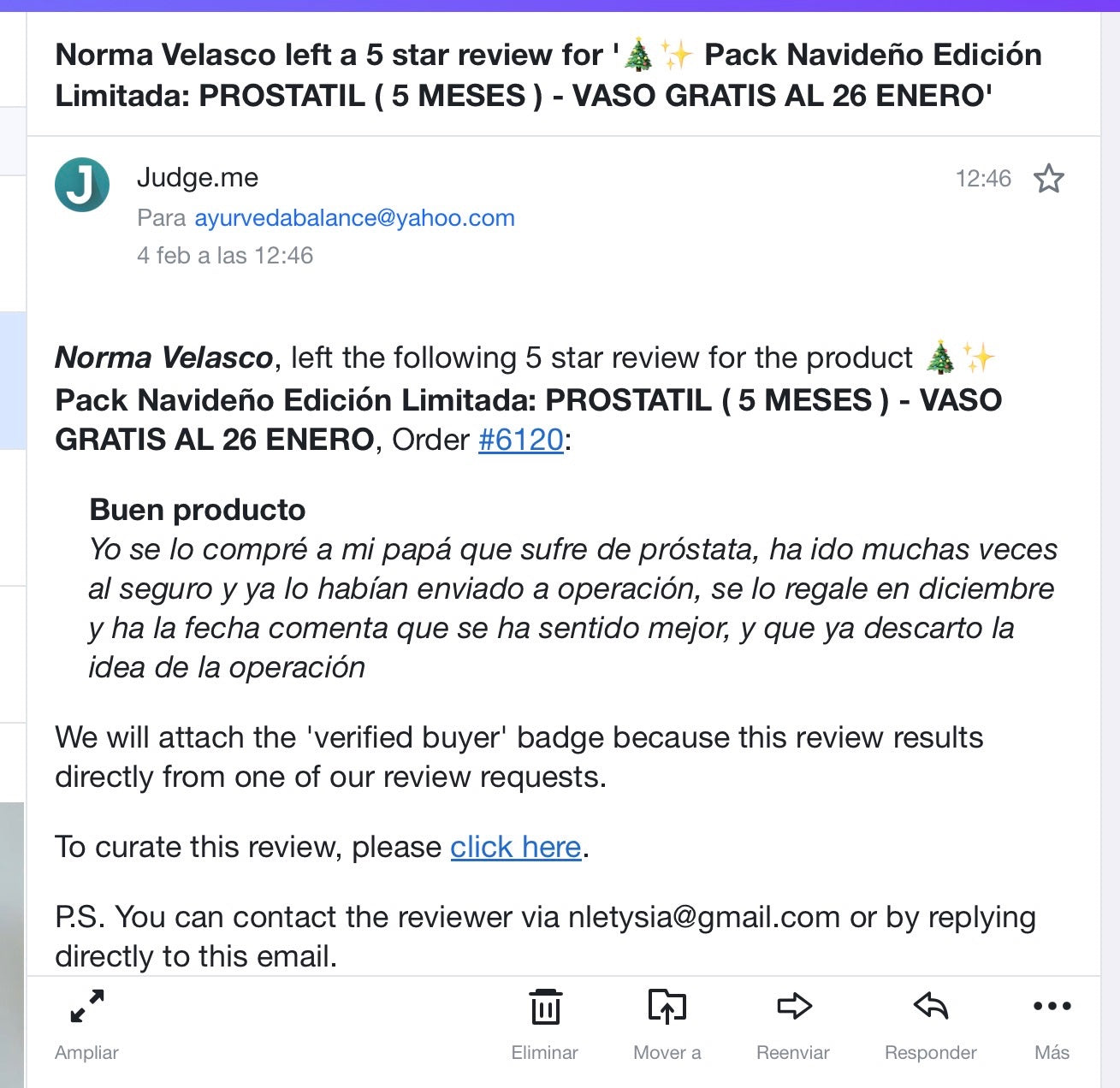The image size is (1120, 1088).
Task: Forward email using the Reenviar arrow
Action: click(x=794, y=1006)
